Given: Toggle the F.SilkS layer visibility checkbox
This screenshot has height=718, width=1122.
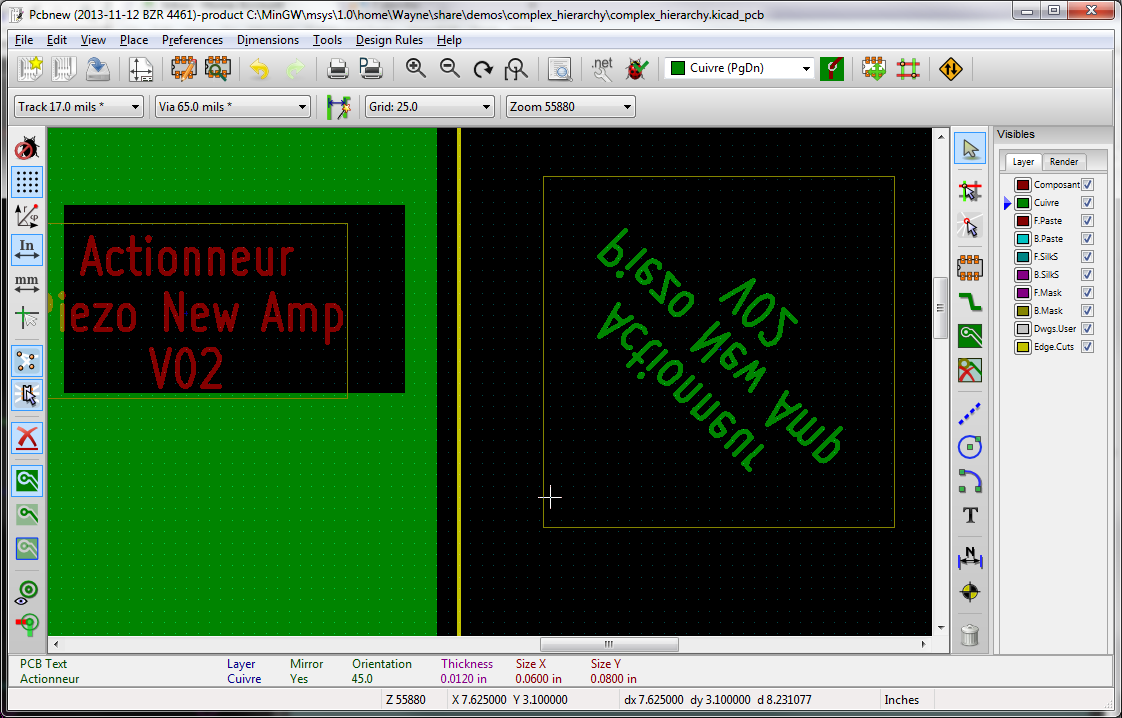Looking at the screenshot, I should point(1088,257).
